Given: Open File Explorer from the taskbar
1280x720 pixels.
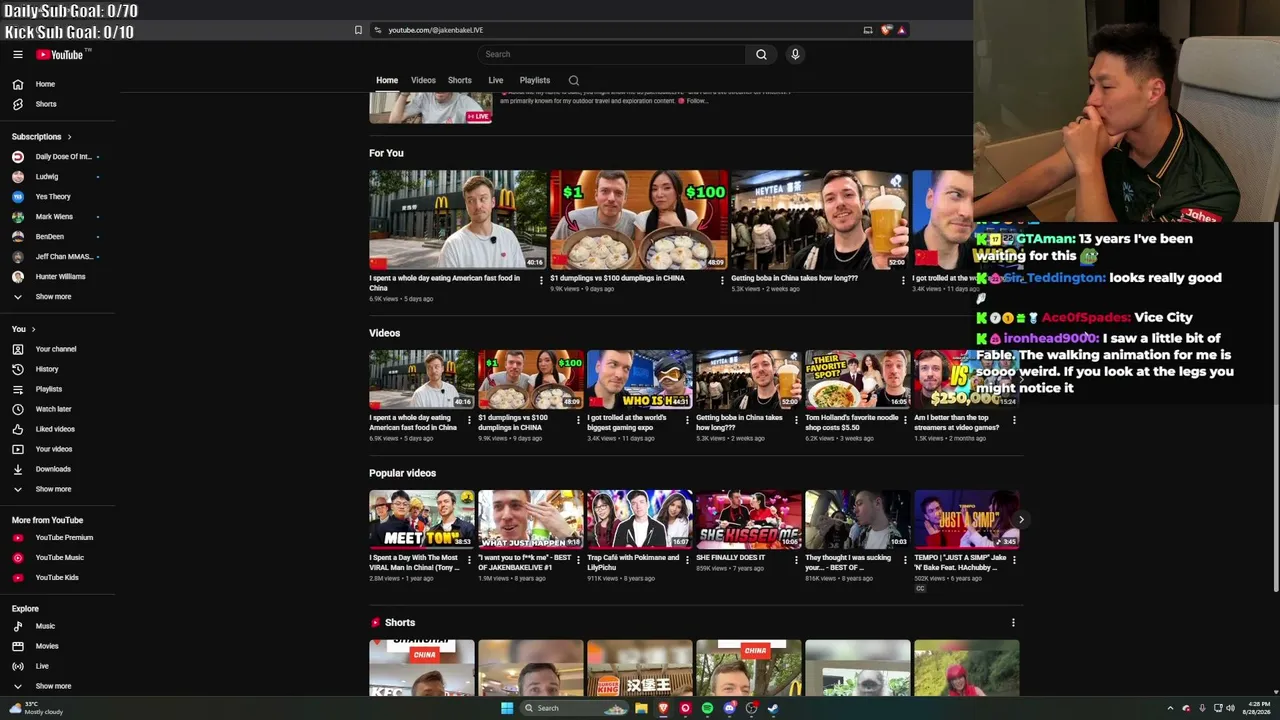Looking at the screenshot, I should click(641, 708).
